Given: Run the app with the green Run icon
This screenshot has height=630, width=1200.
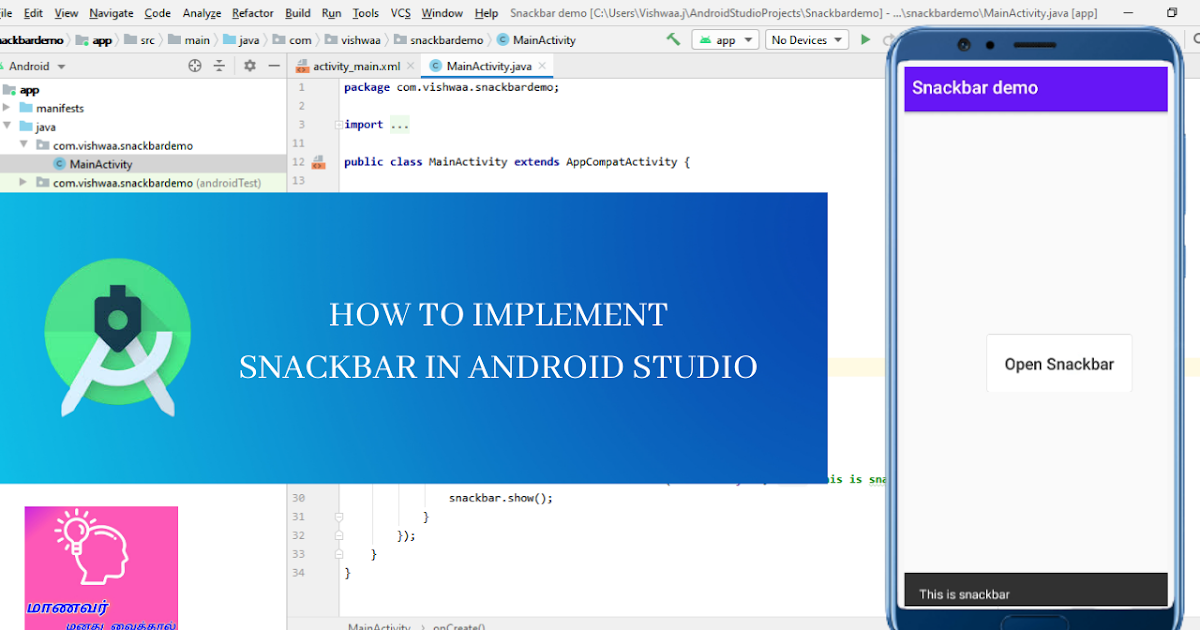Looking at the screenshot, I should [x=864, y=39].
